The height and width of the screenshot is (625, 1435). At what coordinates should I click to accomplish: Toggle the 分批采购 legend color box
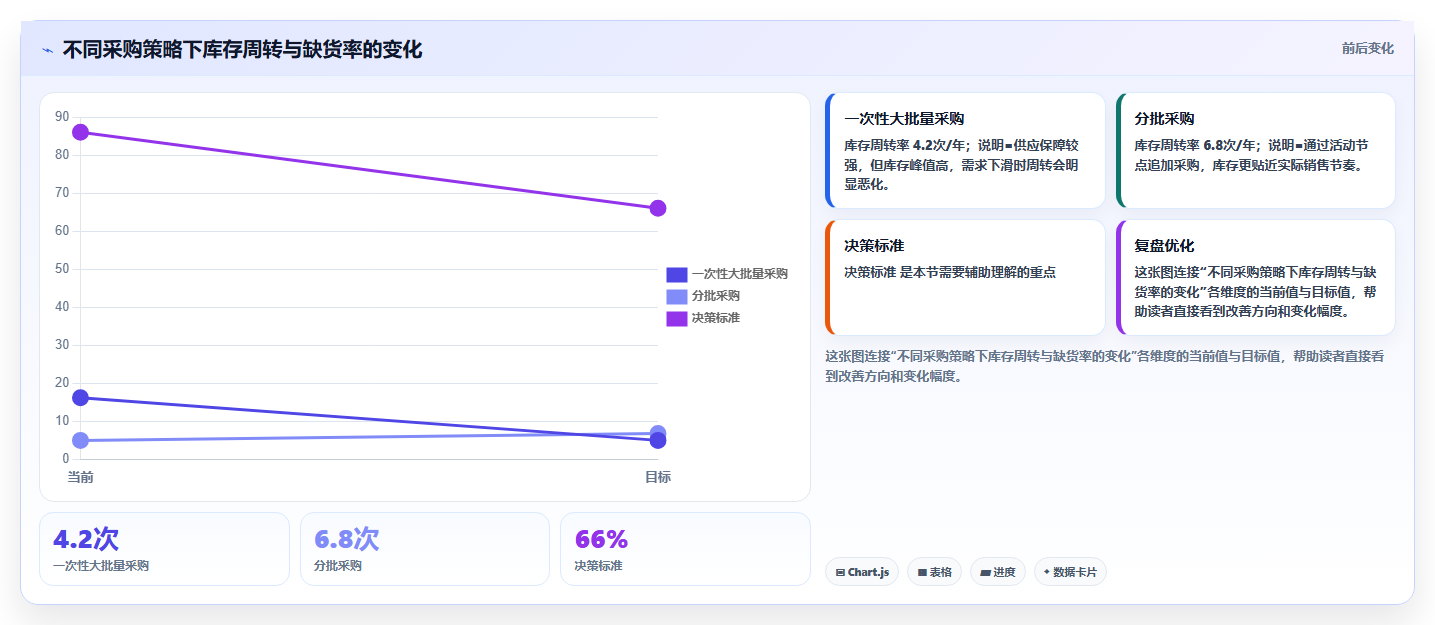pyautogui.click(x=677, y=296)
